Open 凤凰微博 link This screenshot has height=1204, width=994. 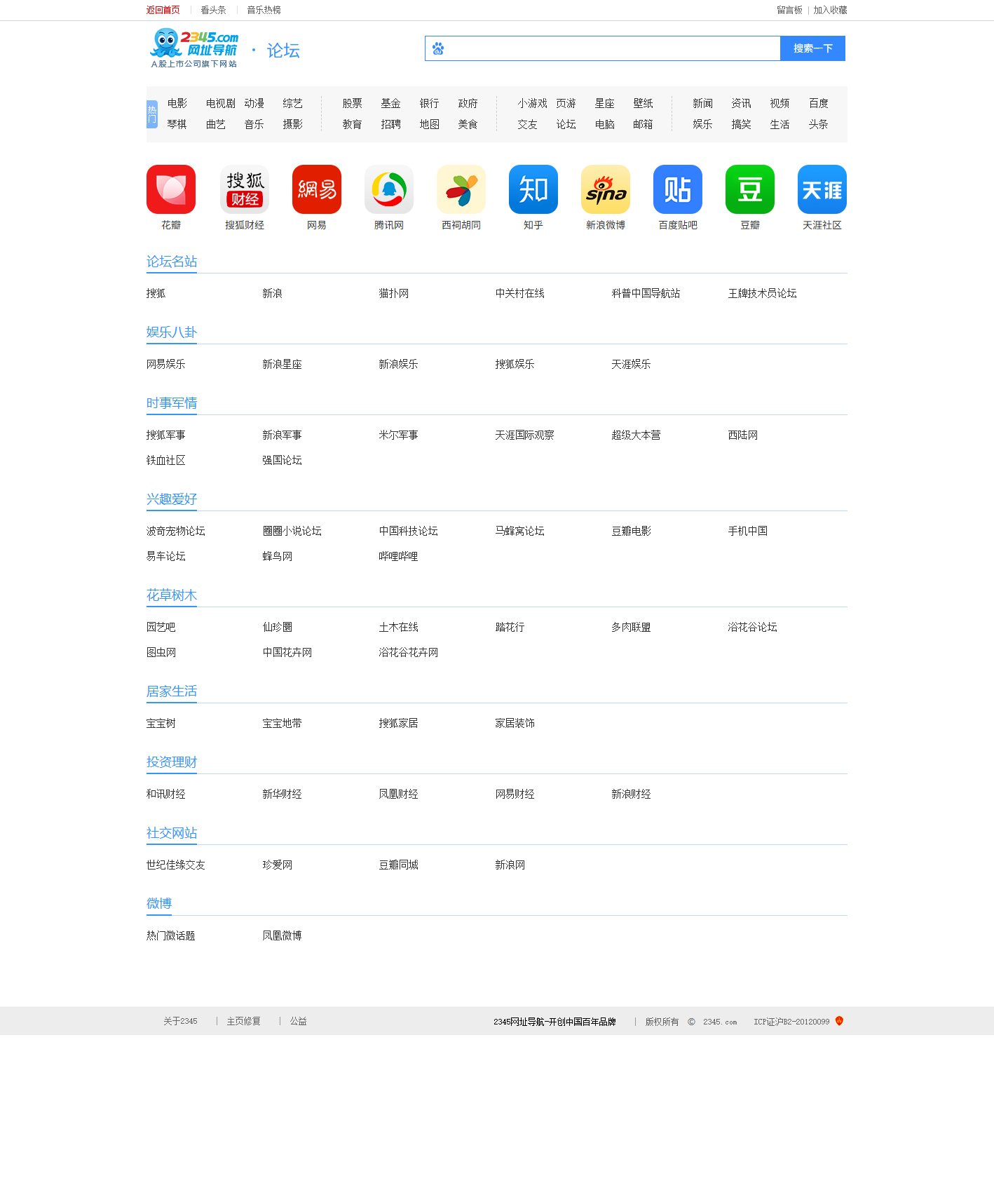click(x=282, y=935)
